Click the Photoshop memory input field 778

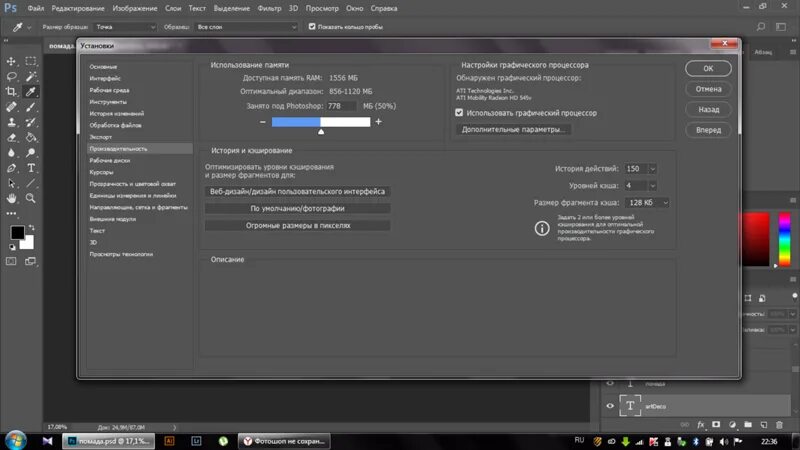[x=341, y=106]
